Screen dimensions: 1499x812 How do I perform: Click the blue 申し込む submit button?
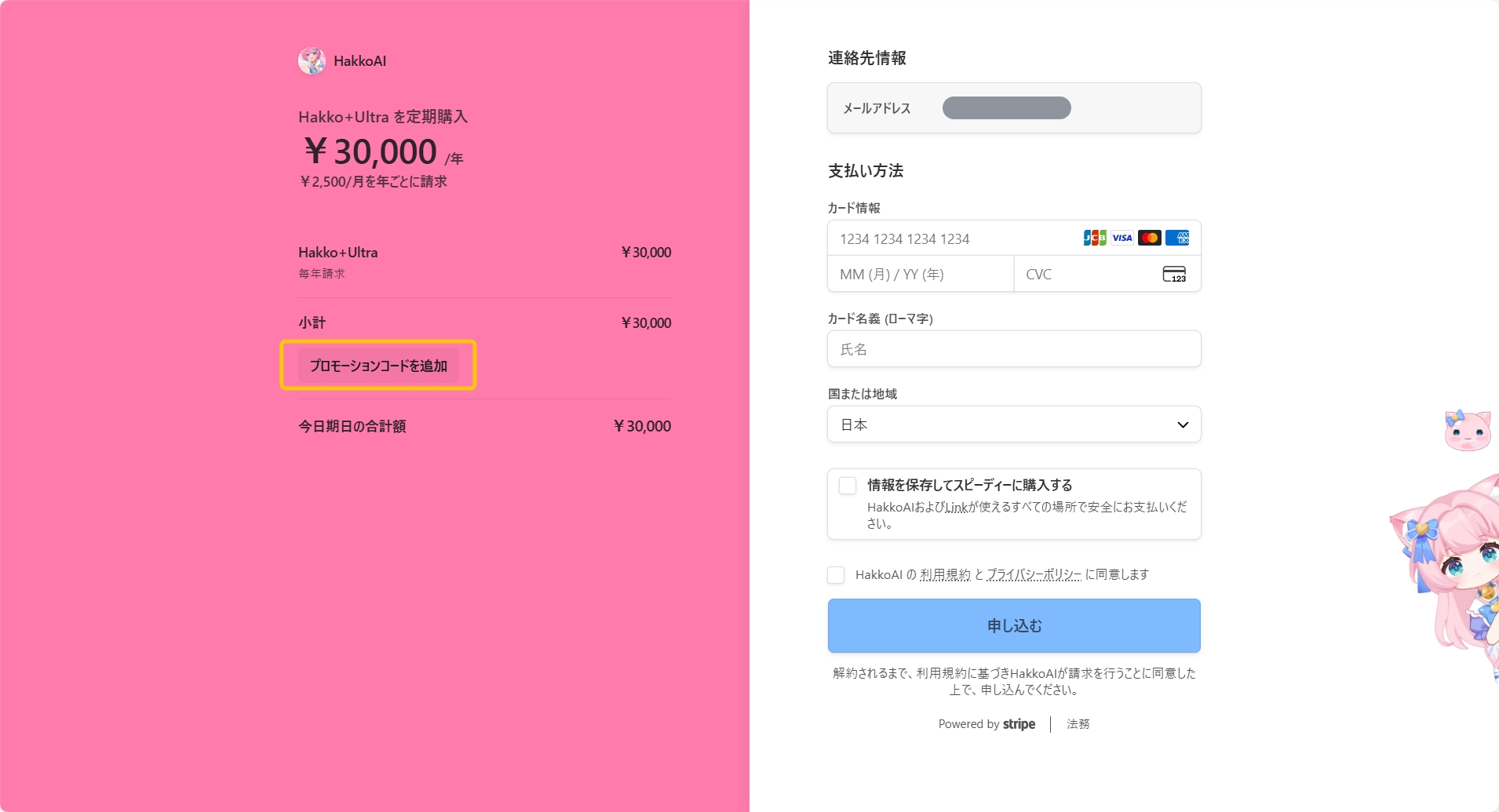[x=1013, y=625]
